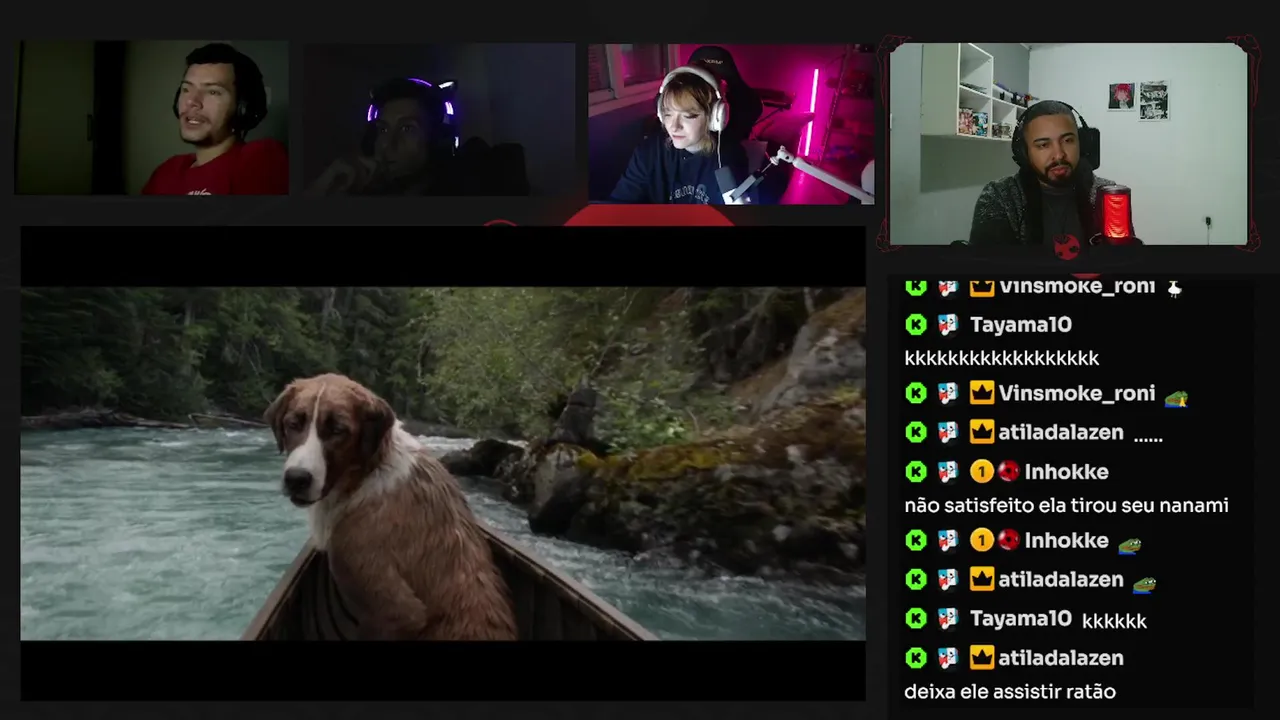
Task: Select webcam of man in red shirt
Action: click(x=152, y=117)
